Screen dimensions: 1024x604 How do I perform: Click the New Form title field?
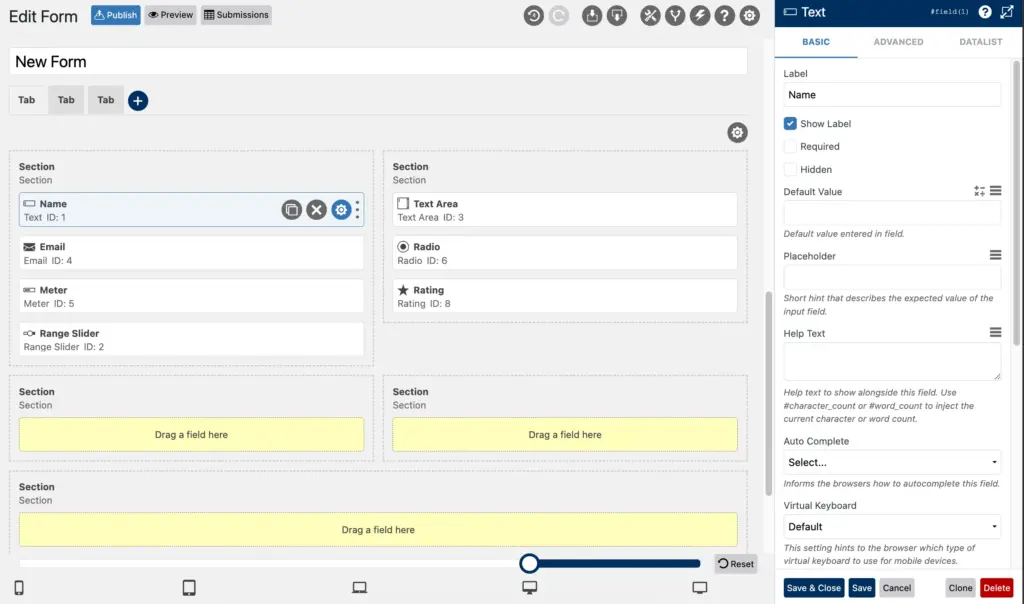380,61
